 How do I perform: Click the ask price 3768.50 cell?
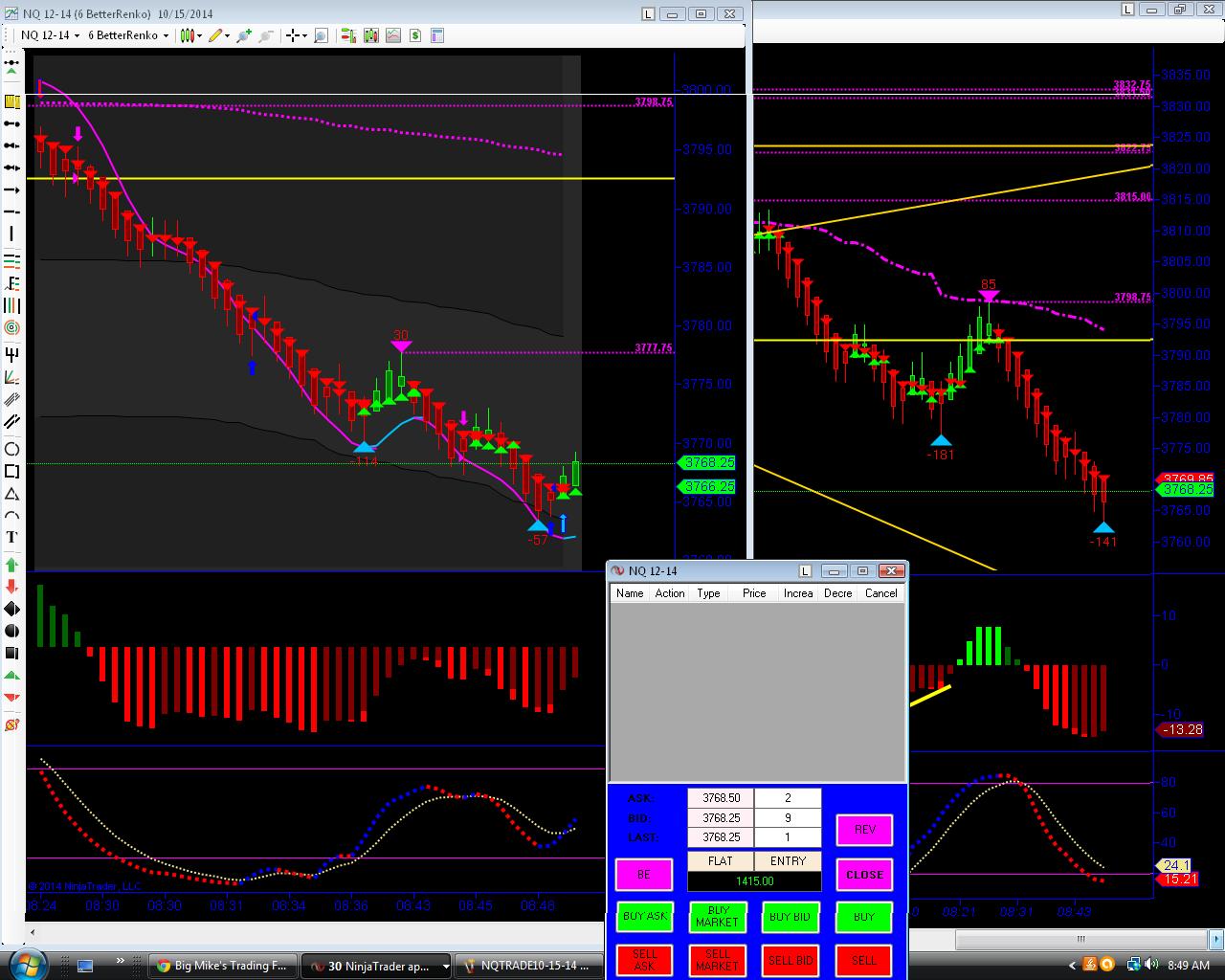coord(721,798)
